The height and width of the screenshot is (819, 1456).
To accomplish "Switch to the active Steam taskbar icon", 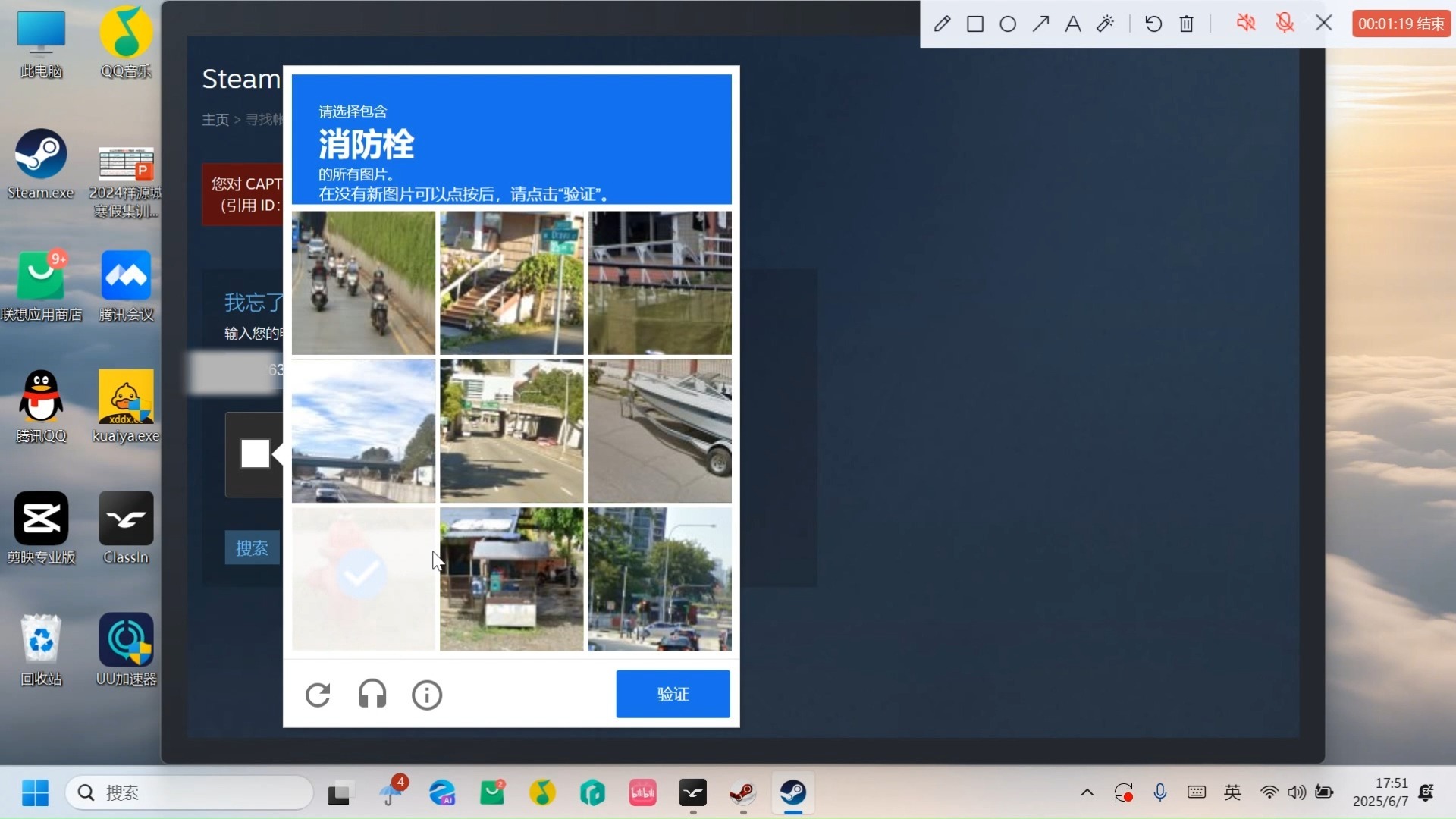I will pos(793,793).
